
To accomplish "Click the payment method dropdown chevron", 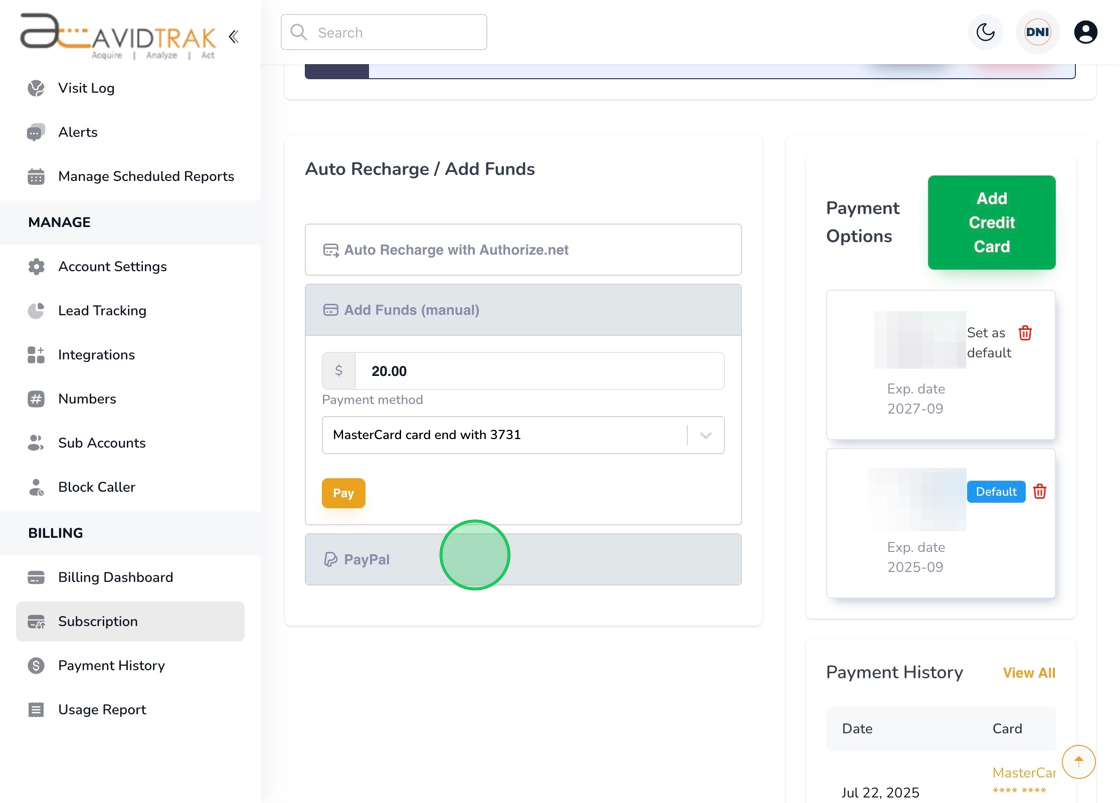I will click(706, 435).
